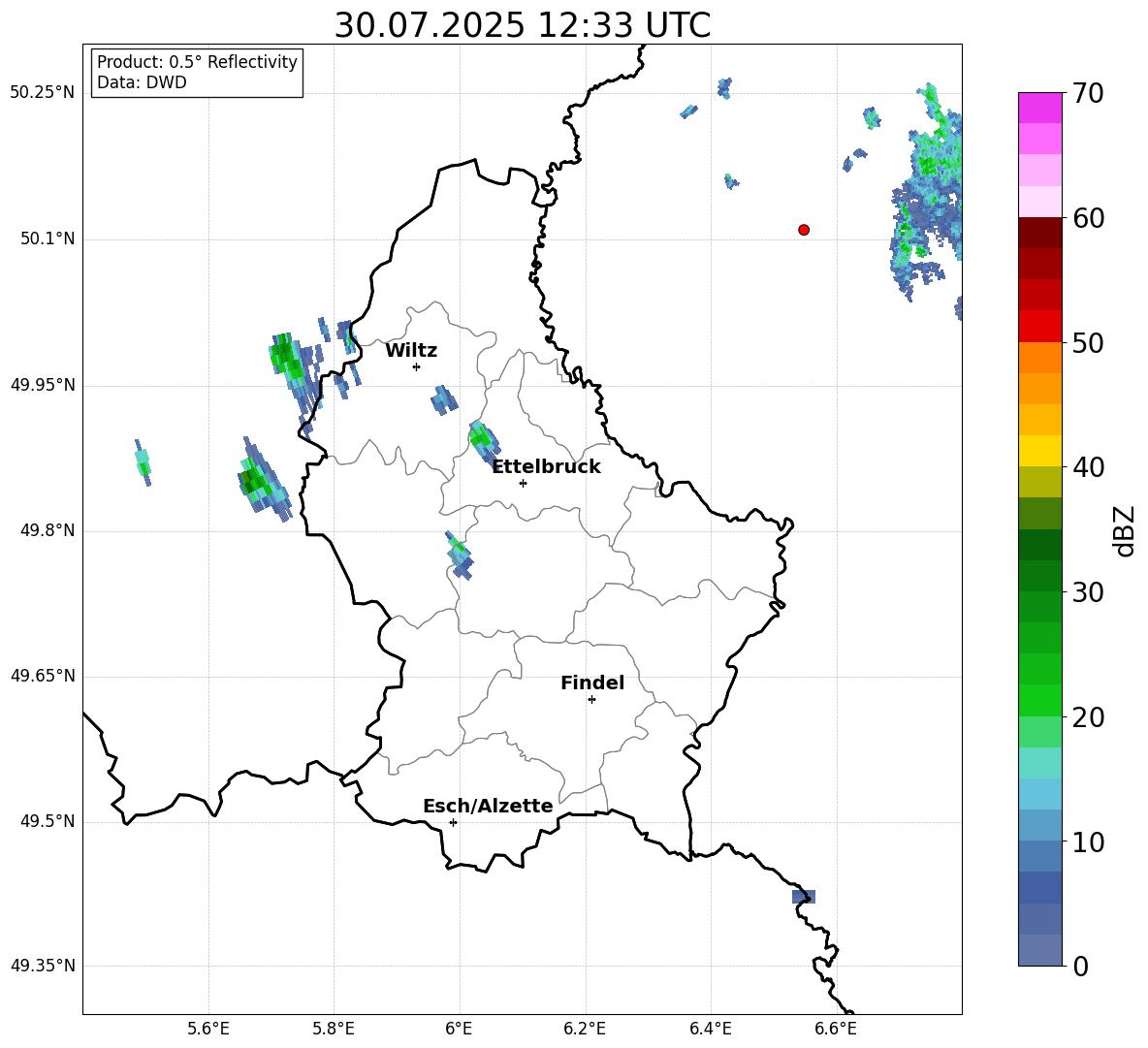This screenshot has width=1148, height=1048.
Task: Click the radar echo just north of Ettelbruck
Action: tap(484, 442)
